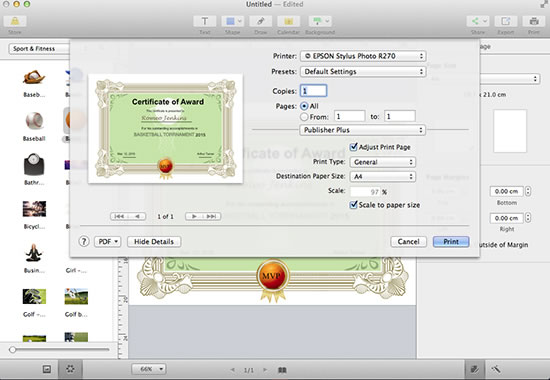Click the Bottom margin 0.00 cm field
This screenshot has width=550, height=380.
(x=507, y=191)
